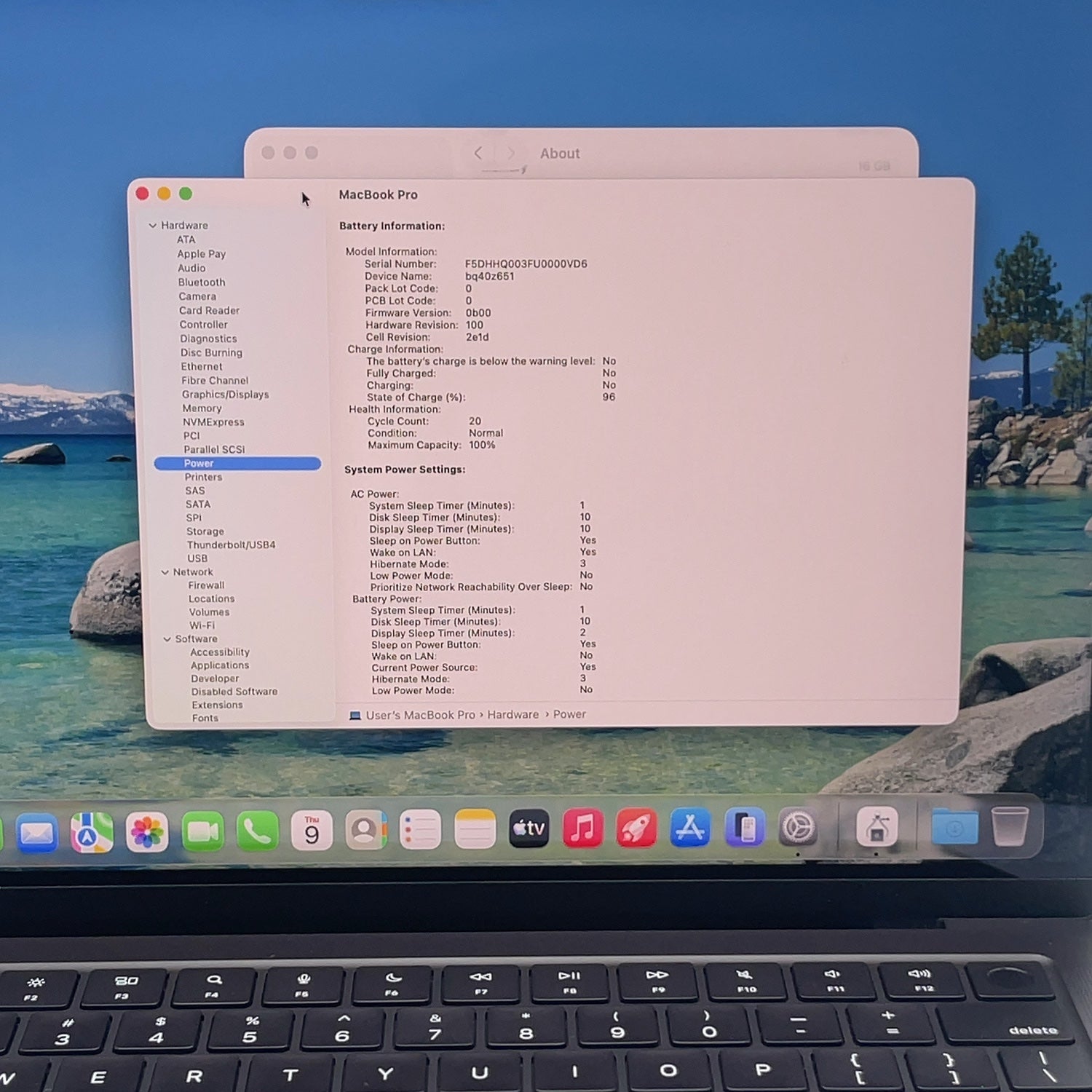Select Storage in the sidebar
This screenshot has height=1092, width=1092.
point(205,532)
